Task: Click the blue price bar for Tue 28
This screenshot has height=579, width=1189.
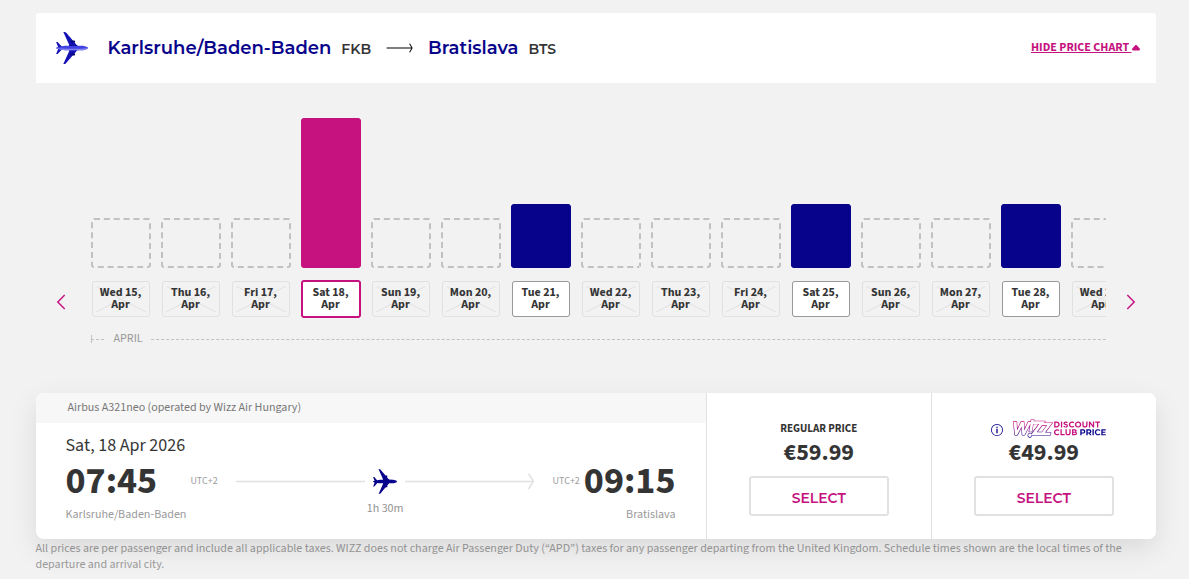Action: tap(1031, 236)
